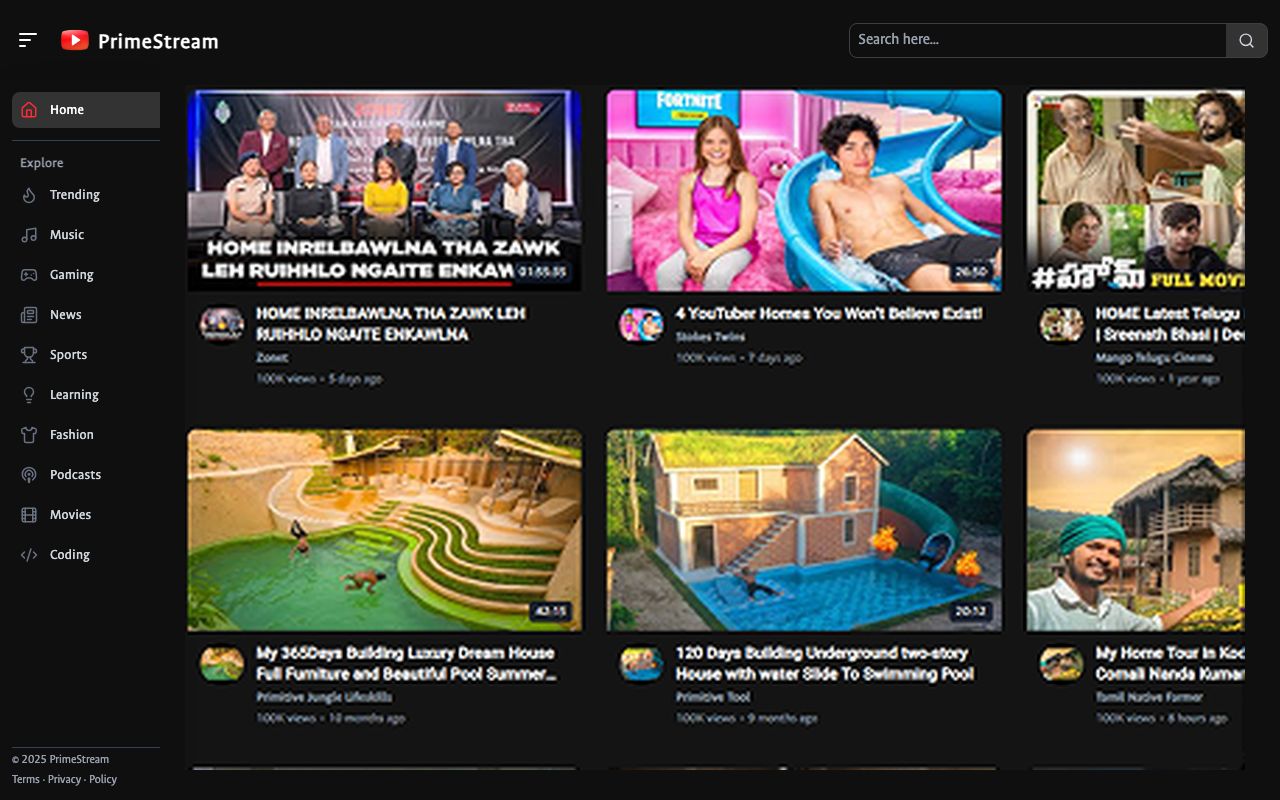Open the Trending flame icon
1280x800 pixels.
pyautogui.click(x=29, y=195)
